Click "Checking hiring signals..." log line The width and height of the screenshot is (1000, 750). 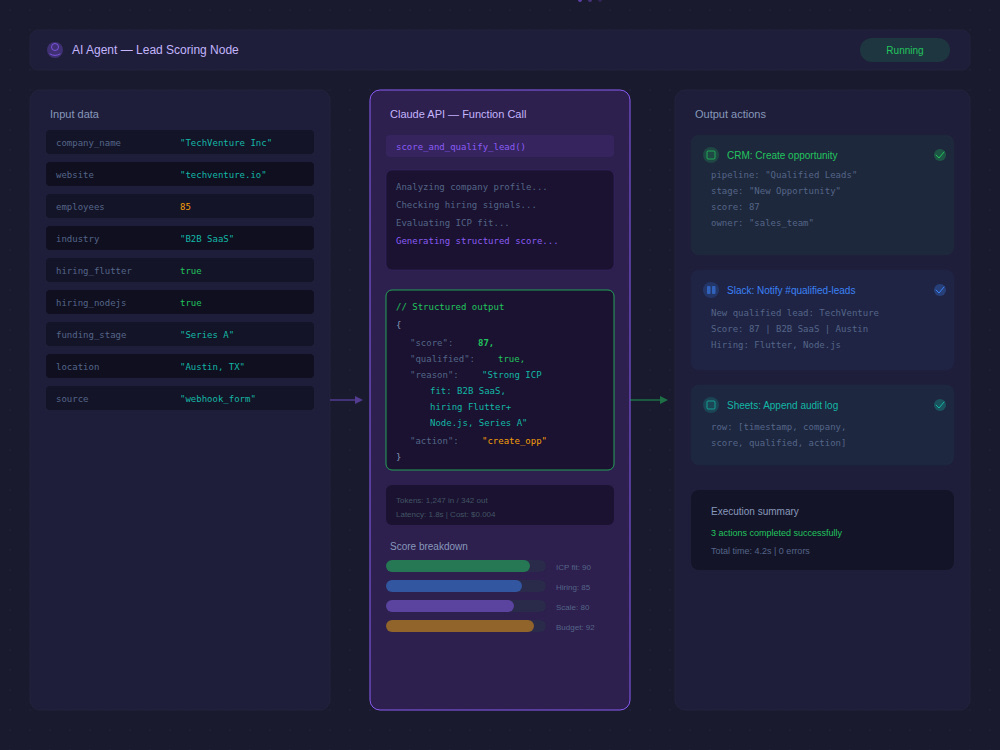click(466, 205)
